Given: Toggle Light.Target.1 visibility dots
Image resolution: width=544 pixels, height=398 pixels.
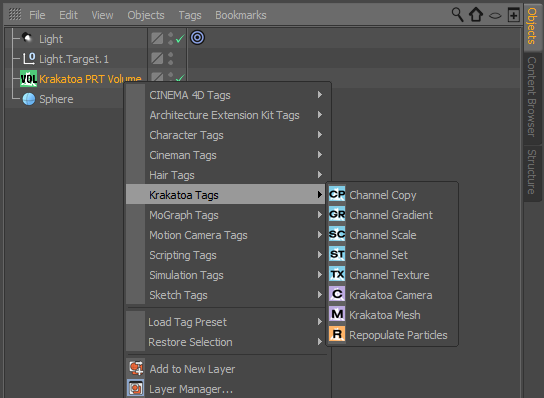Looking at the screenshot, I should pyautogui.click(x=170, y=58).
